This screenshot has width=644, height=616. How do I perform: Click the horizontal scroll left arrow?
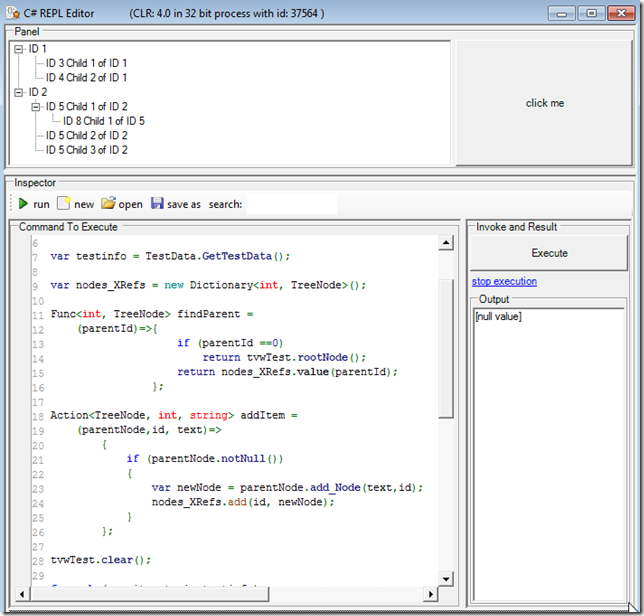22,594
